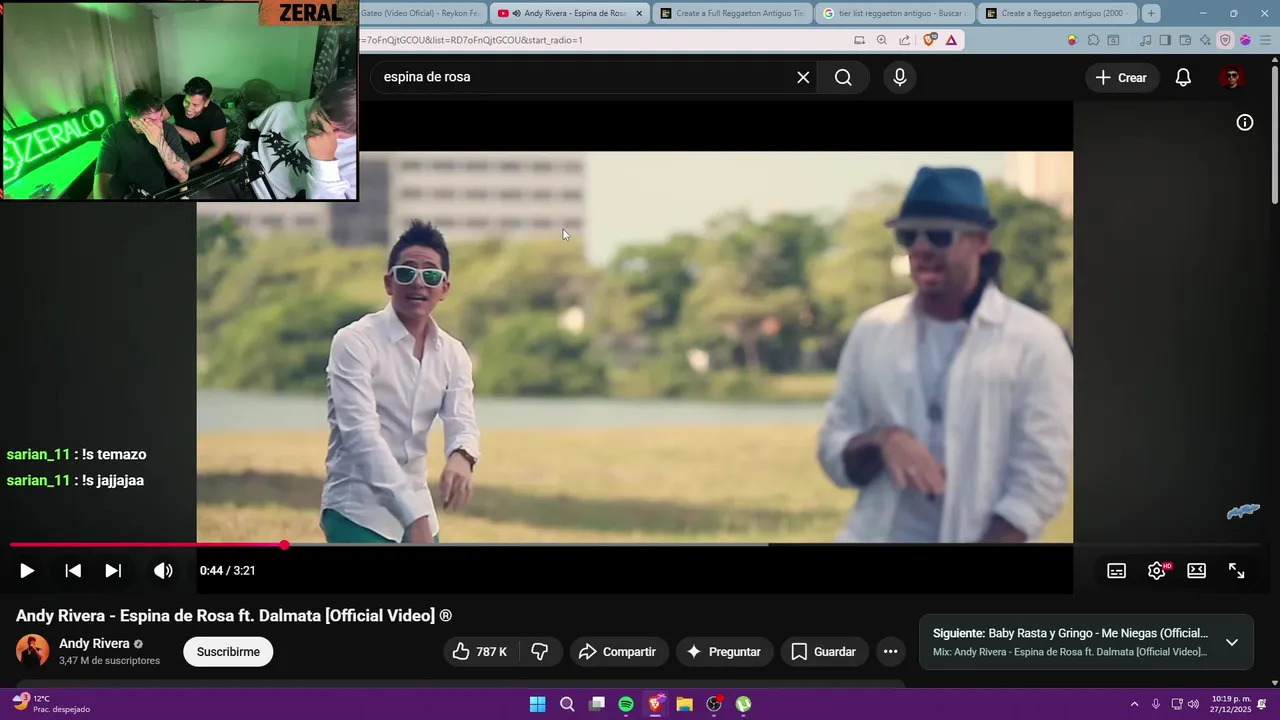This screenshot has height=720, width=1280.
Task: Click the magnifier search button
Action: 843,77
